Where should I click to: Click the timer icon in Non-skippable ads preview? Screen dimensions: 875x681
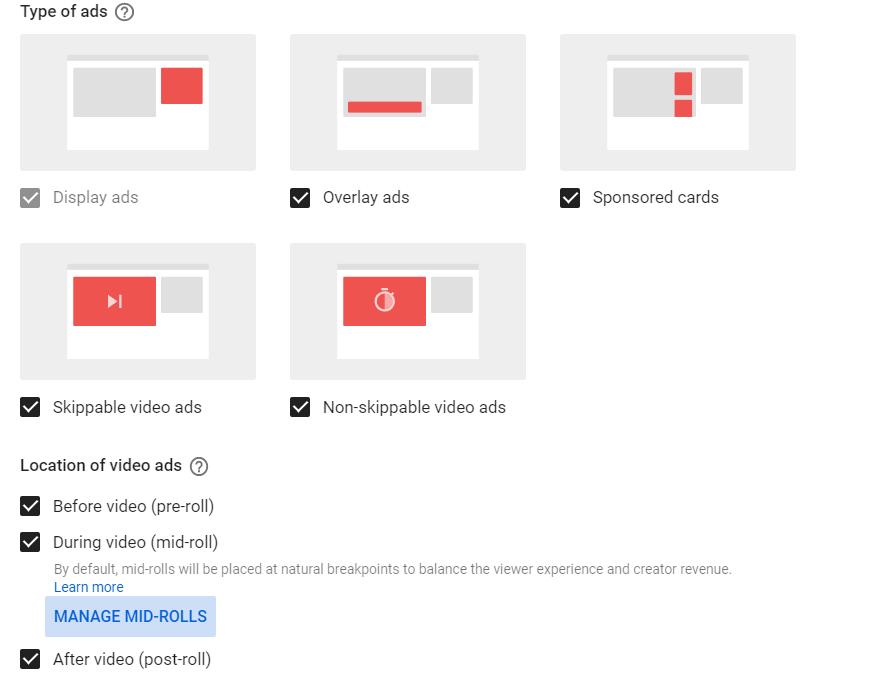pyautogui.click(x=385, y=301)
